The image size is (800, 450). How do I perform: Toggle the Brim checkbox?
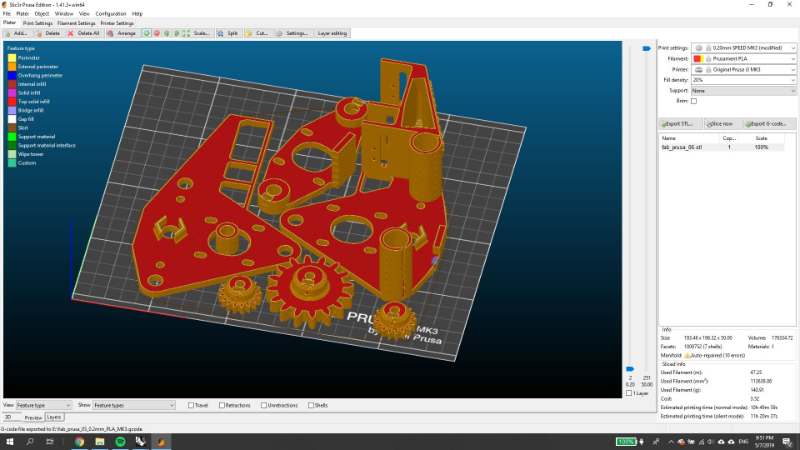[694, 101]
